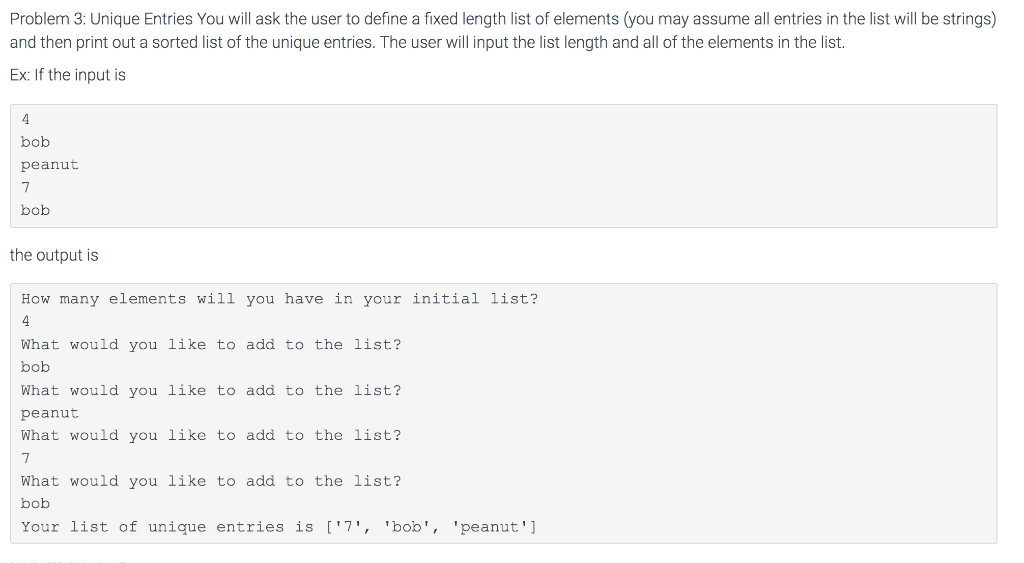This screenshot has height=563, width=1024.
Task: Click 'peanut' inside the final bracketed list
Action: (x=490, y=527)
